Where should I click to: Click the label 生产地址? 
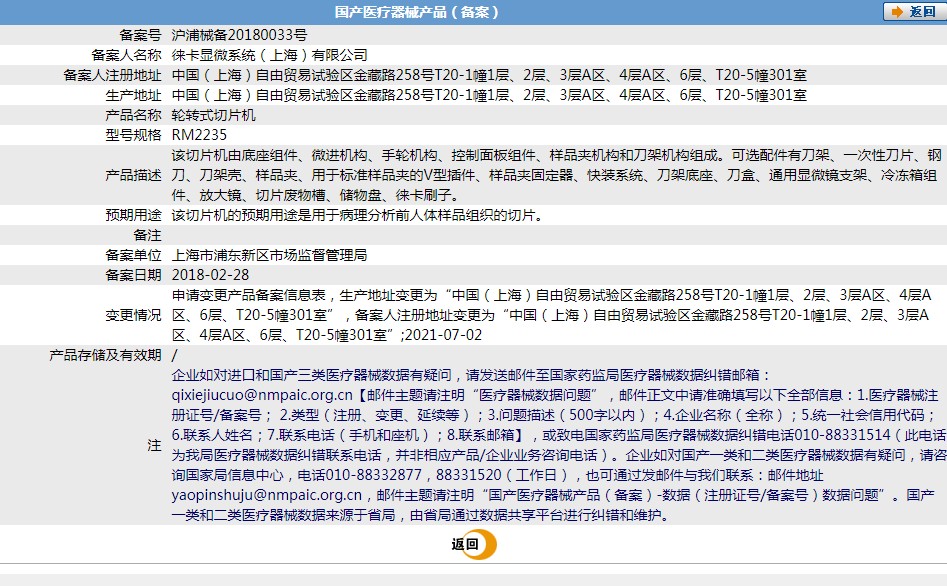pyautogui.click(x=133, y=95)
